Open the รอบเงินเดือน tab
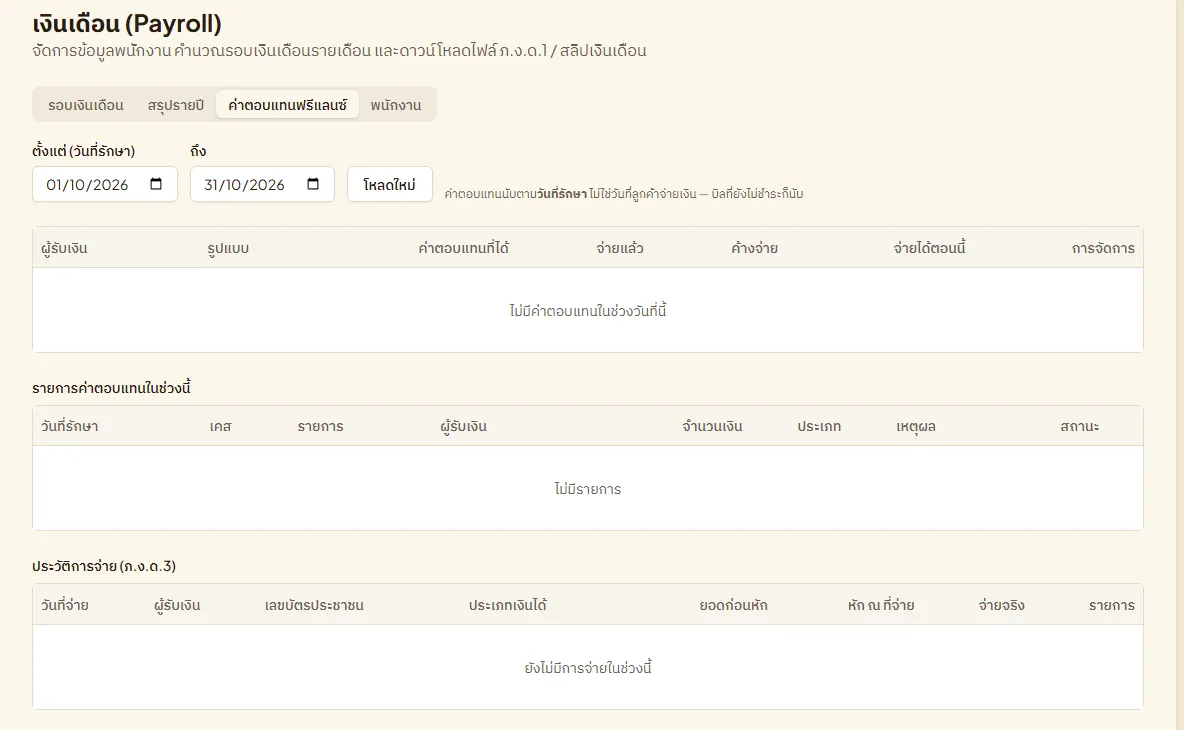The height and width of the screenshot is (730, 1184). 85,105
